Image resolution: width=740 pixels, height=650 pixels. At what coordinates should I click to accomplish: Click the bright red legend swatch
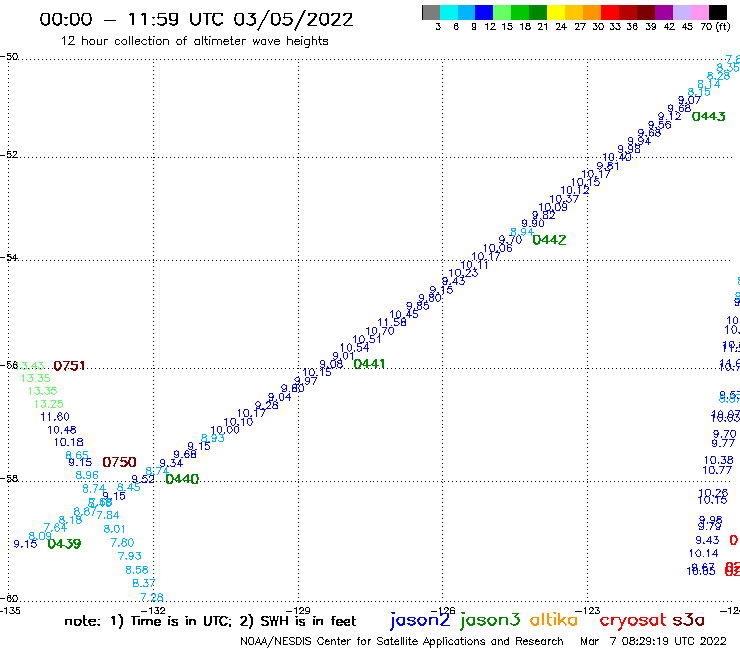610,12
